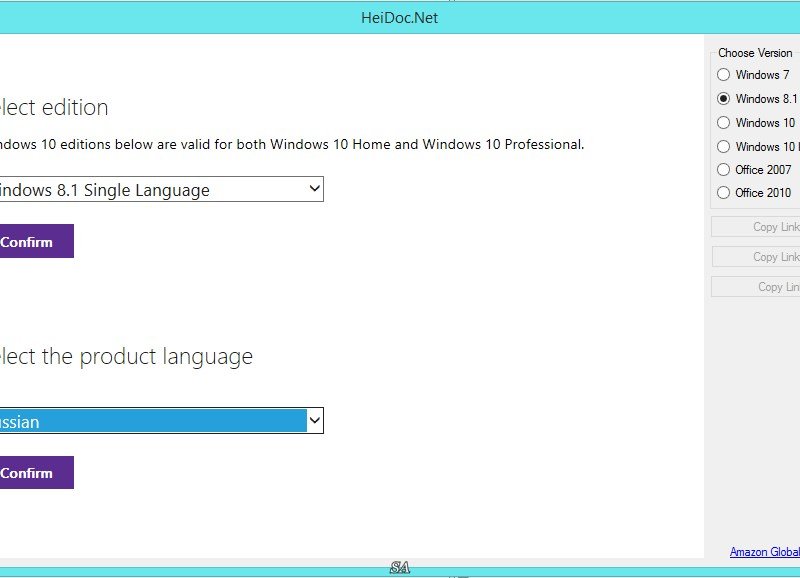The height and width of the screenshot is (578, 800).
Task: Open the Amazon Global link
Action: [765, 552]
